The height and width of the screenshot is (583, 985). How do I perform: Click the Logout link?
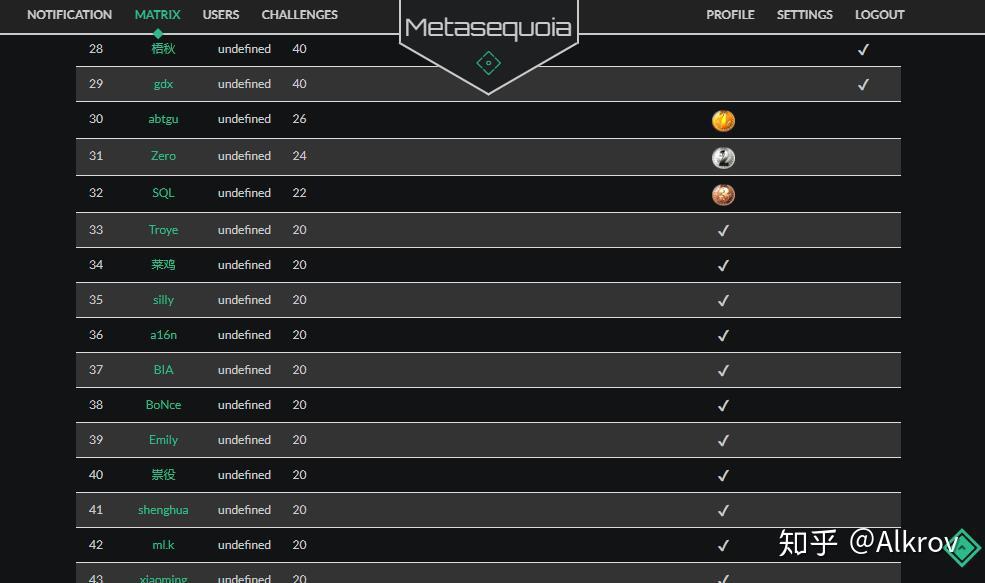pos(880,15)
